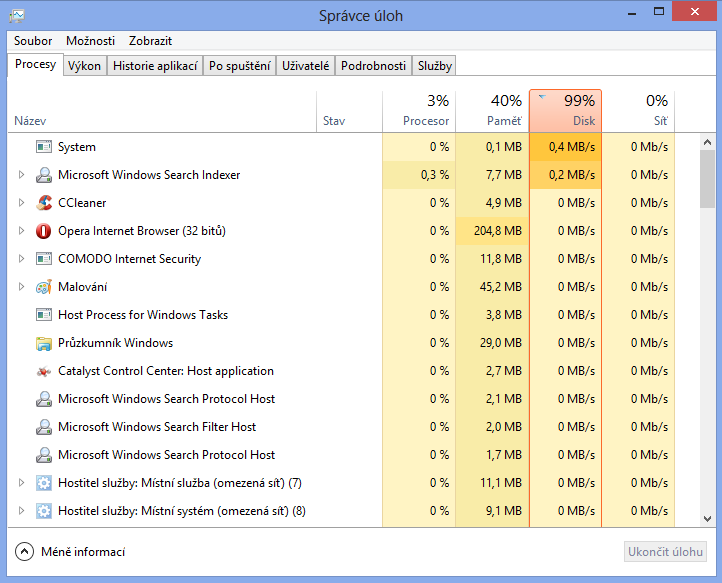Click the Ukončit úlohu button
Viewport: 722px width, 583px height.
click(x=665, y=552)
